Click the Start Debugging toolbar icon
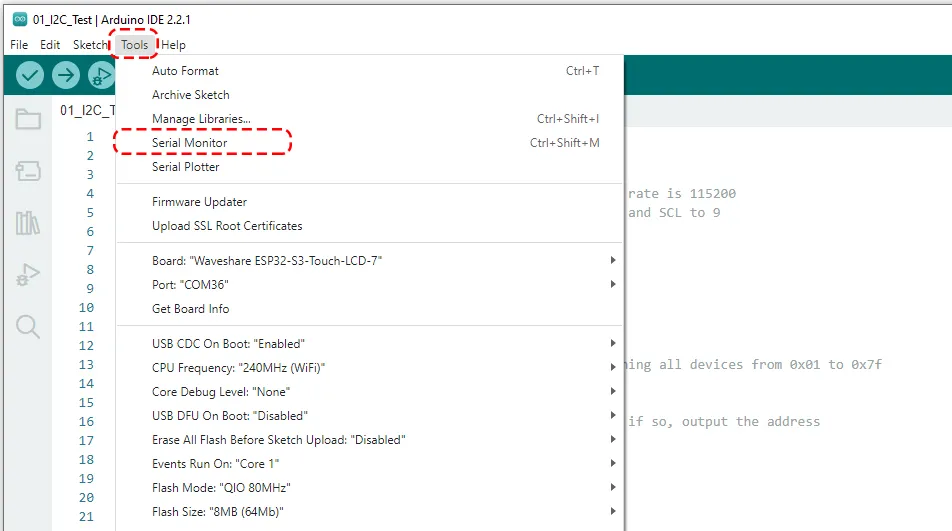The height and width of the screenshot is (531, 952). point(101,75)
